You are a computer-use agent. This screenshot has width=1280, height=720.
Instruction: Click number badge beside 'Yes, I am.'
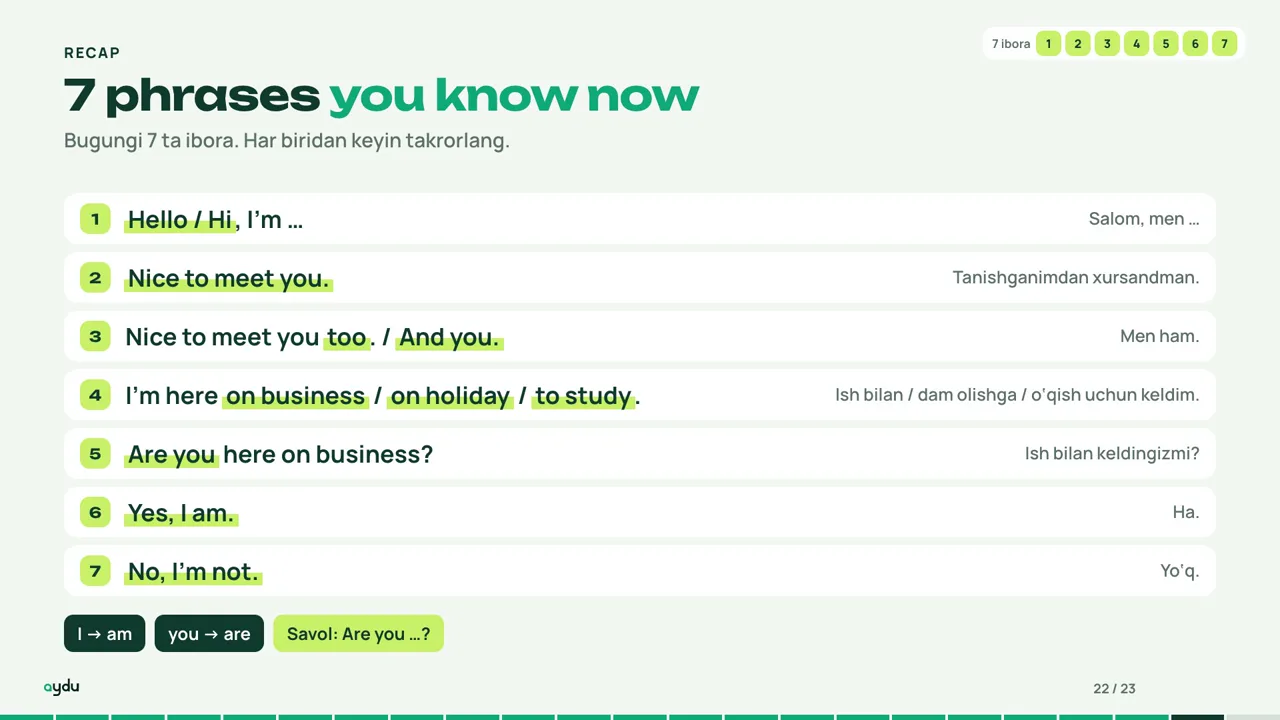tap(95, 512)
